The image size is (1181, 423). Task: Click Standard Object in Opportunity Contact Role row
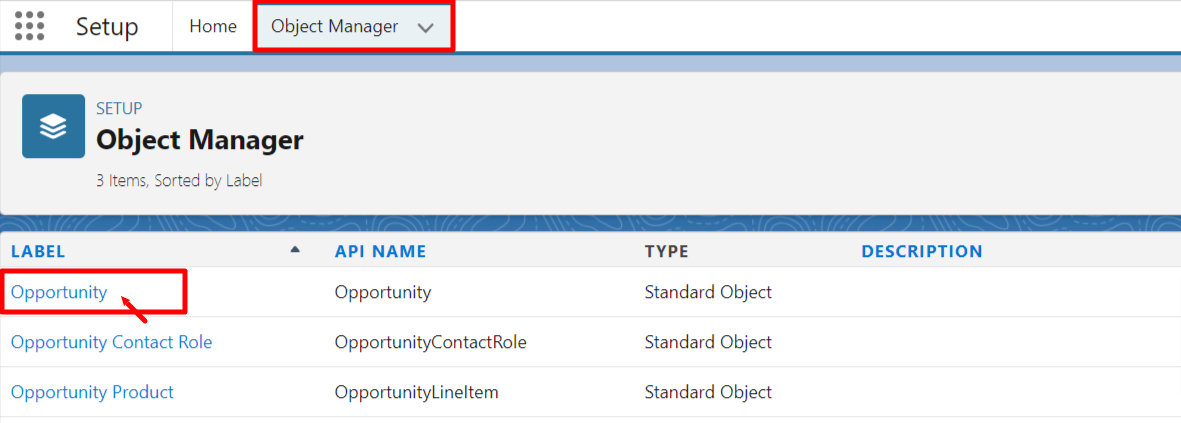(708, 342)
